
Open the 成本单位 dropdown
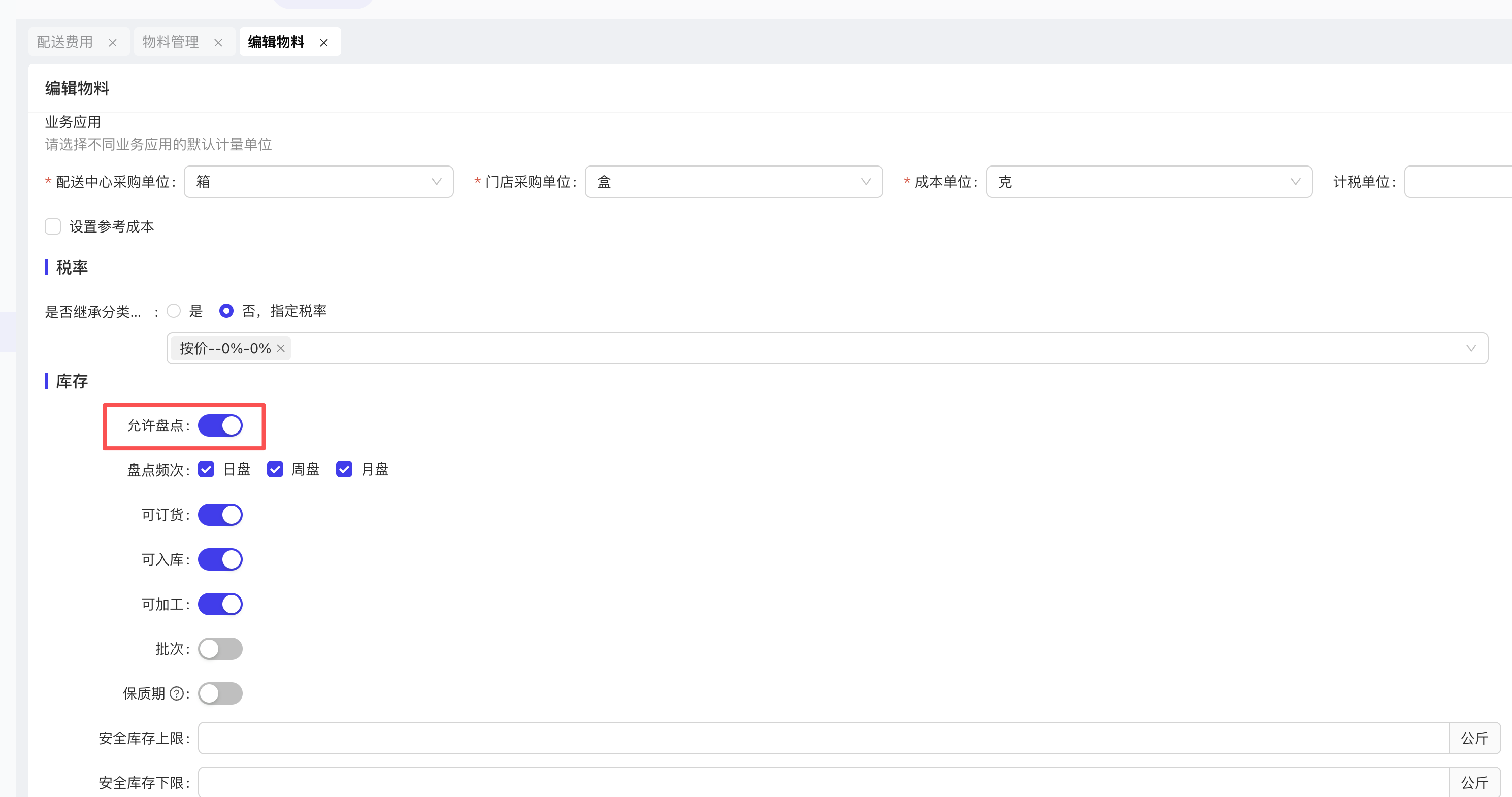click(x=1148, y=182)
